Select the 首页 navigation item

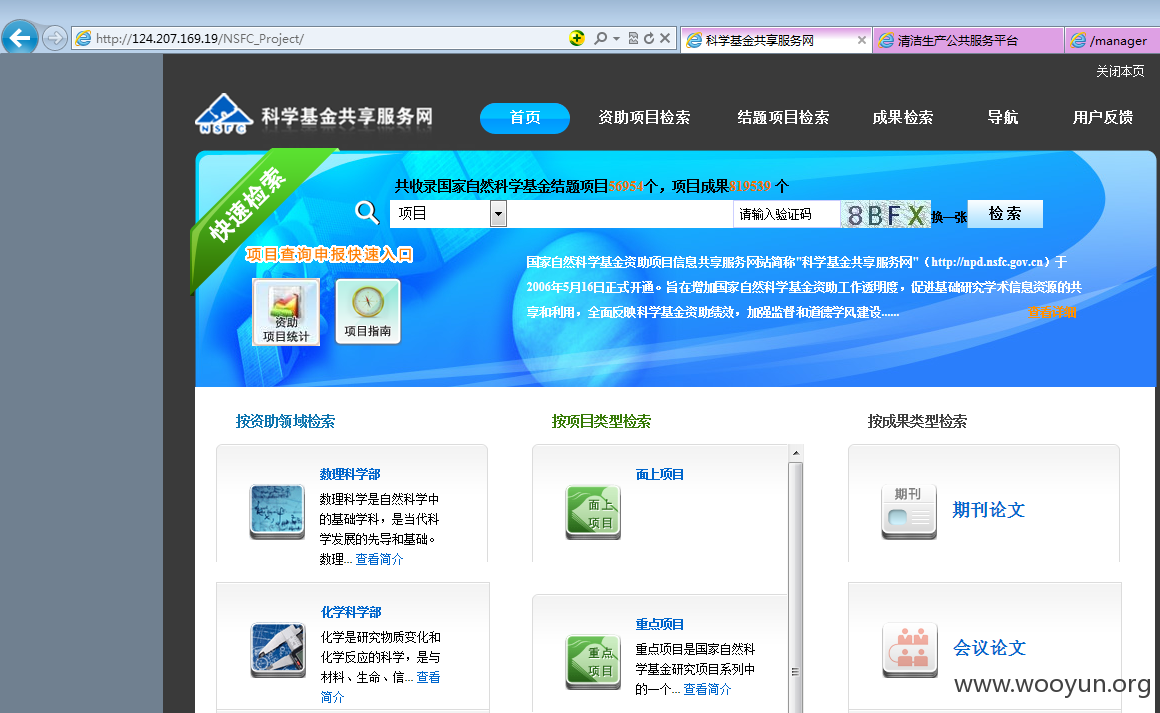pos(525,118)
